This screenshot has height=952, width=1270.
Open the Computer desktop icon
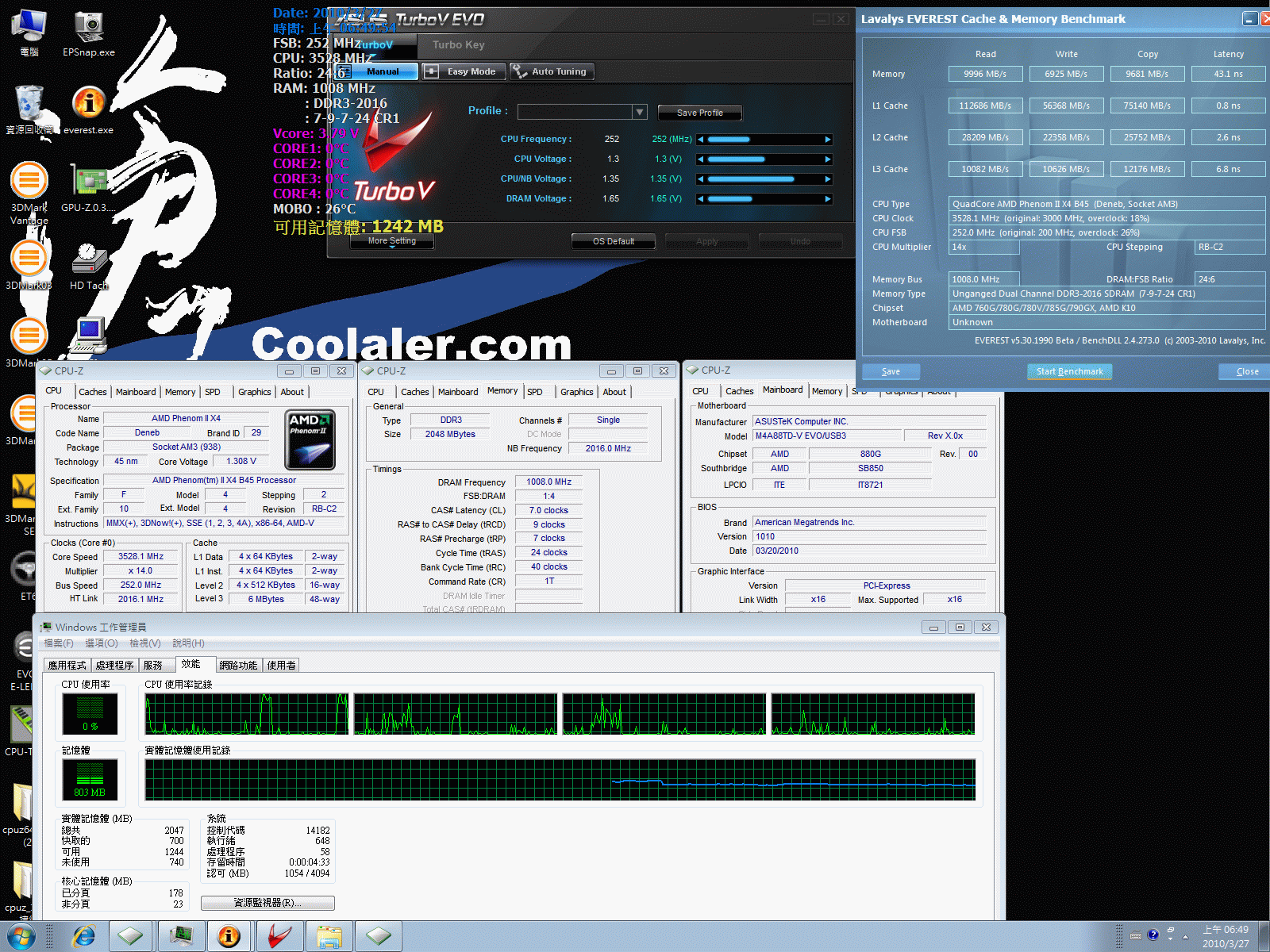point(29,34)
